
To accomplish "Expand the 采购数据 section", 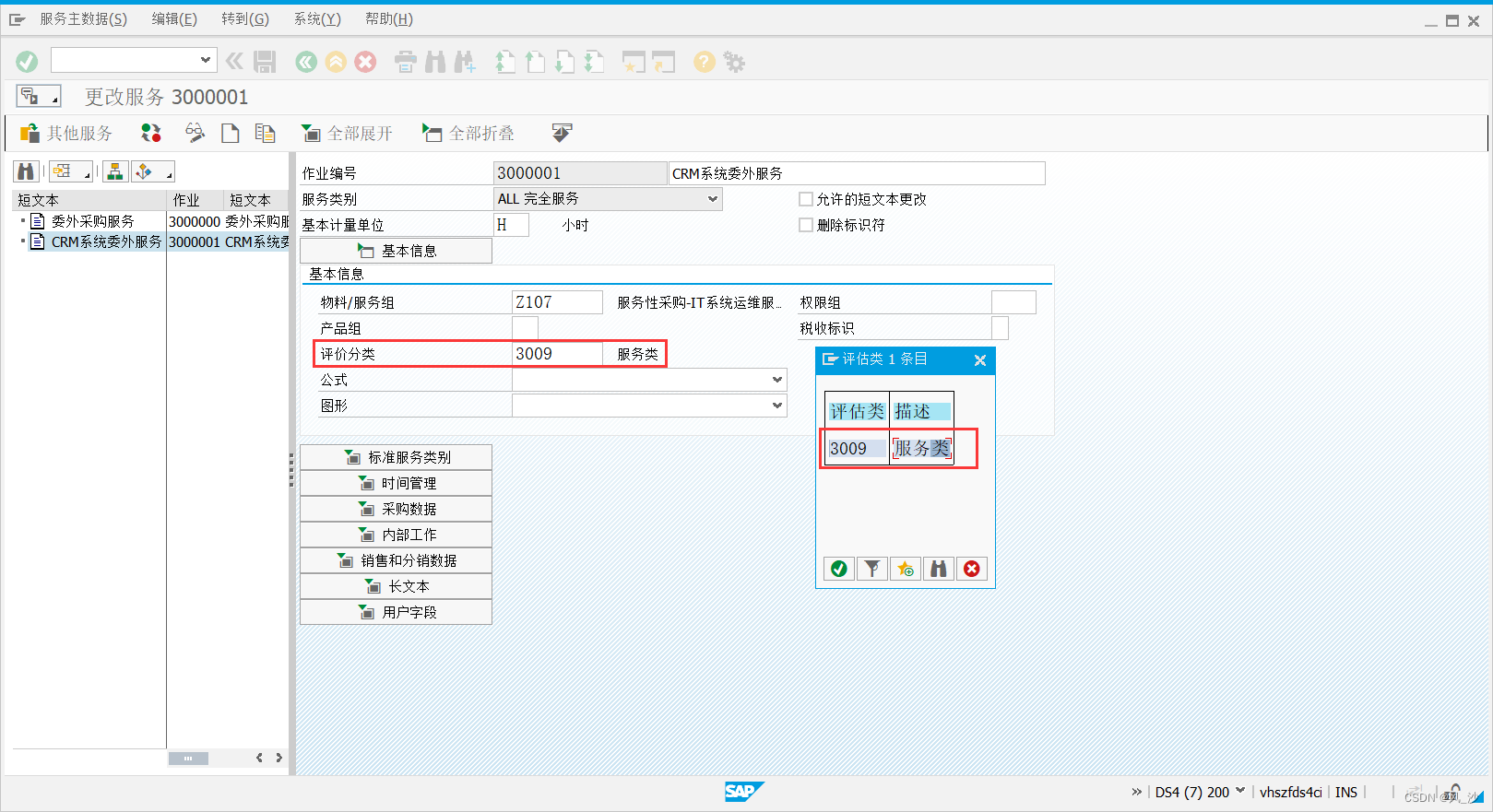I will coord(396,509).
